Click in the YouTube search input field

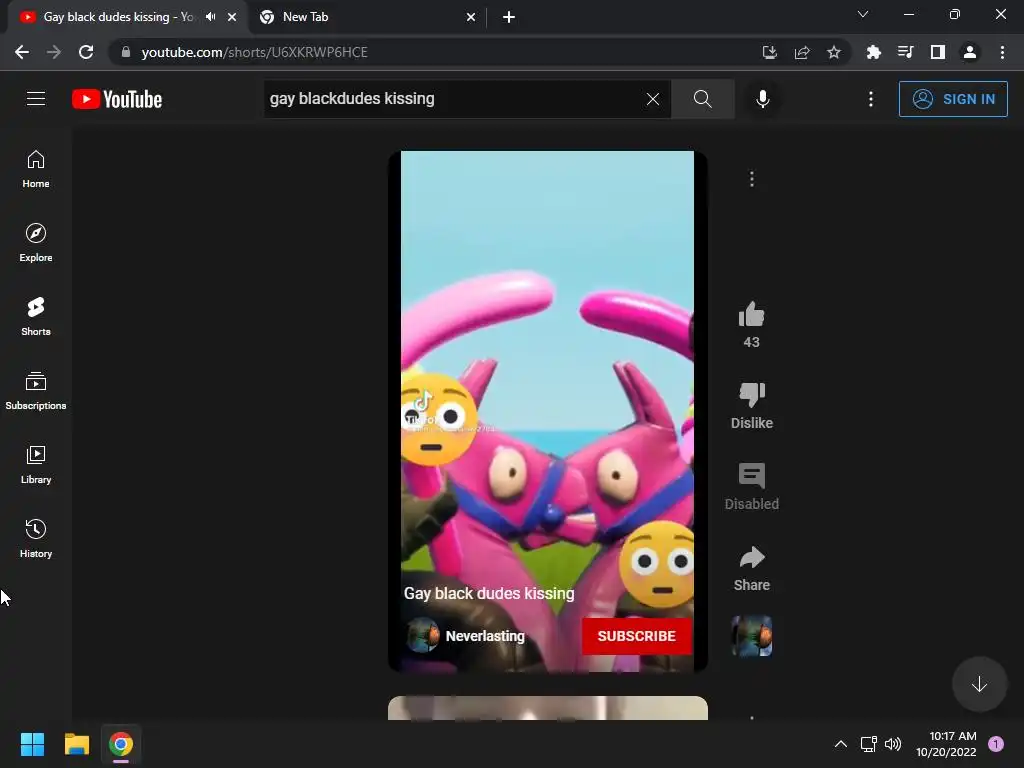[x=454, y=99]
